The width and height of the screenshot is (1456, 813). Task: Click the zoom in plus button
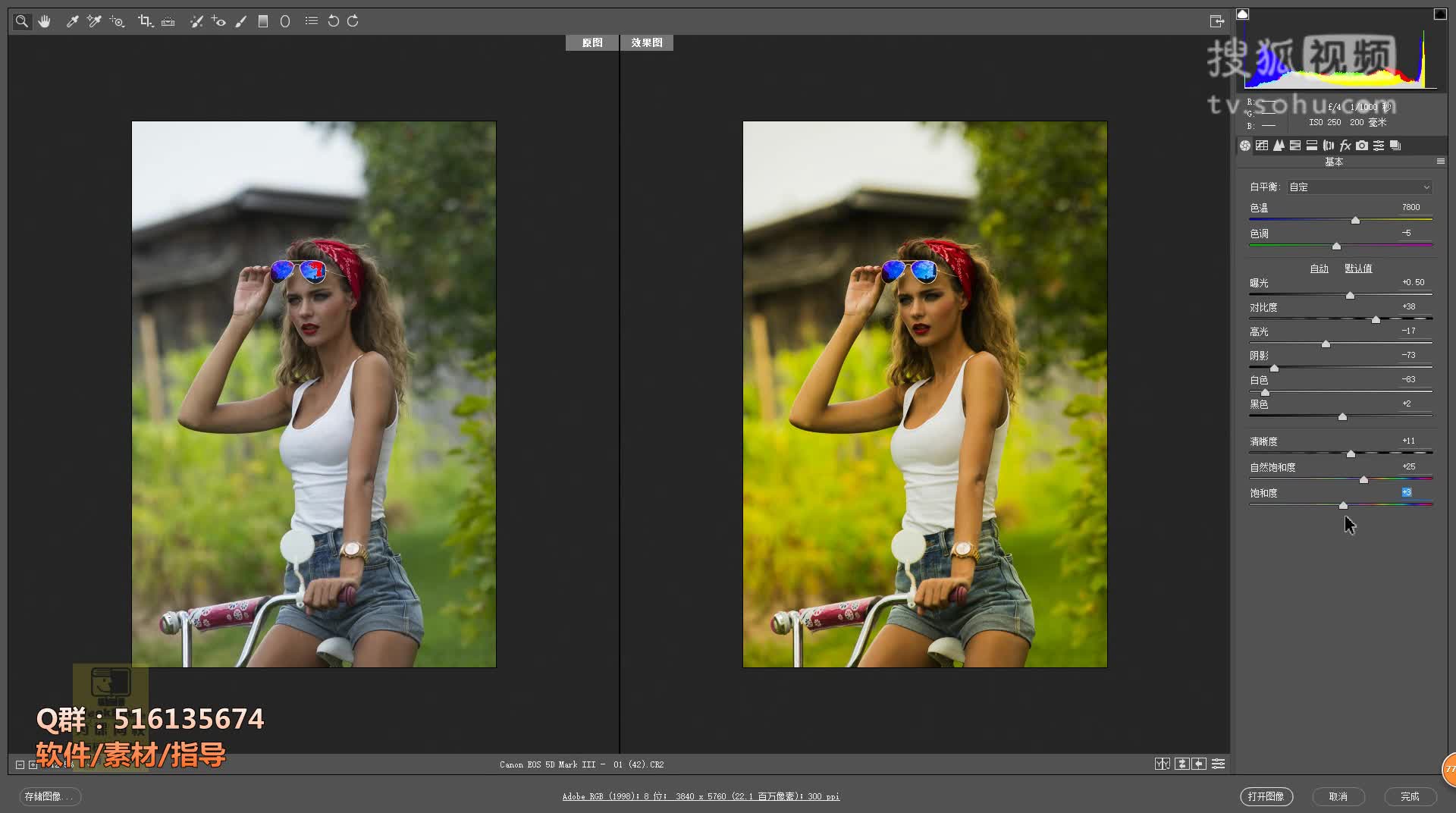pos(33,764)
